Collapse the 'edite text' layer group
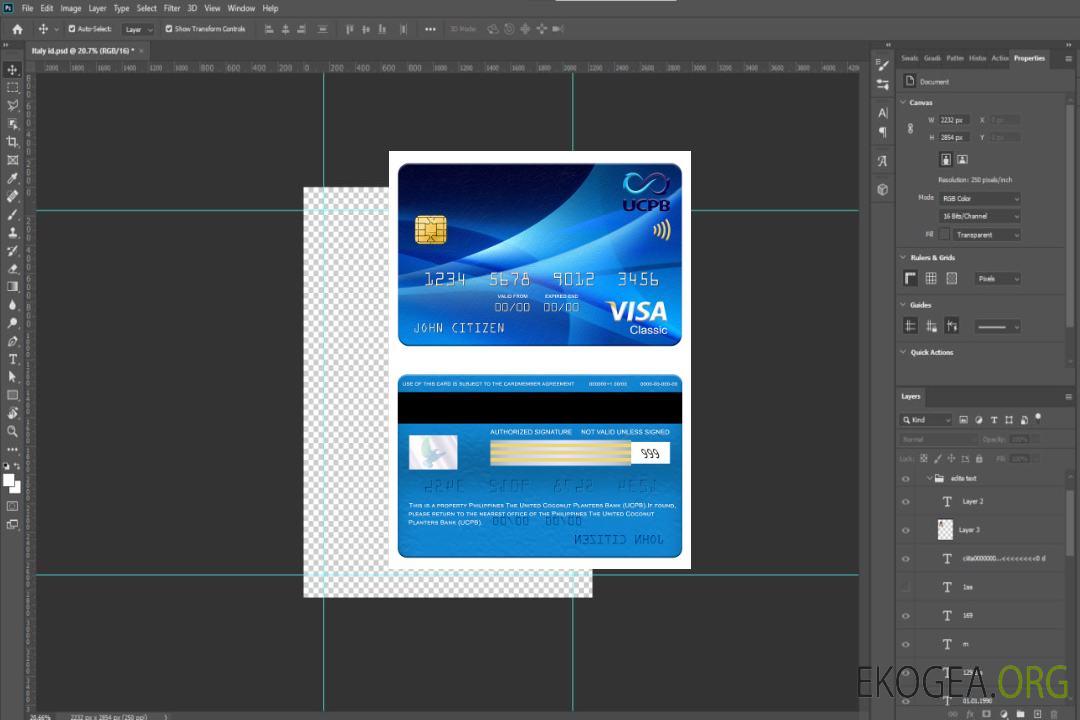 coord(929,478)
